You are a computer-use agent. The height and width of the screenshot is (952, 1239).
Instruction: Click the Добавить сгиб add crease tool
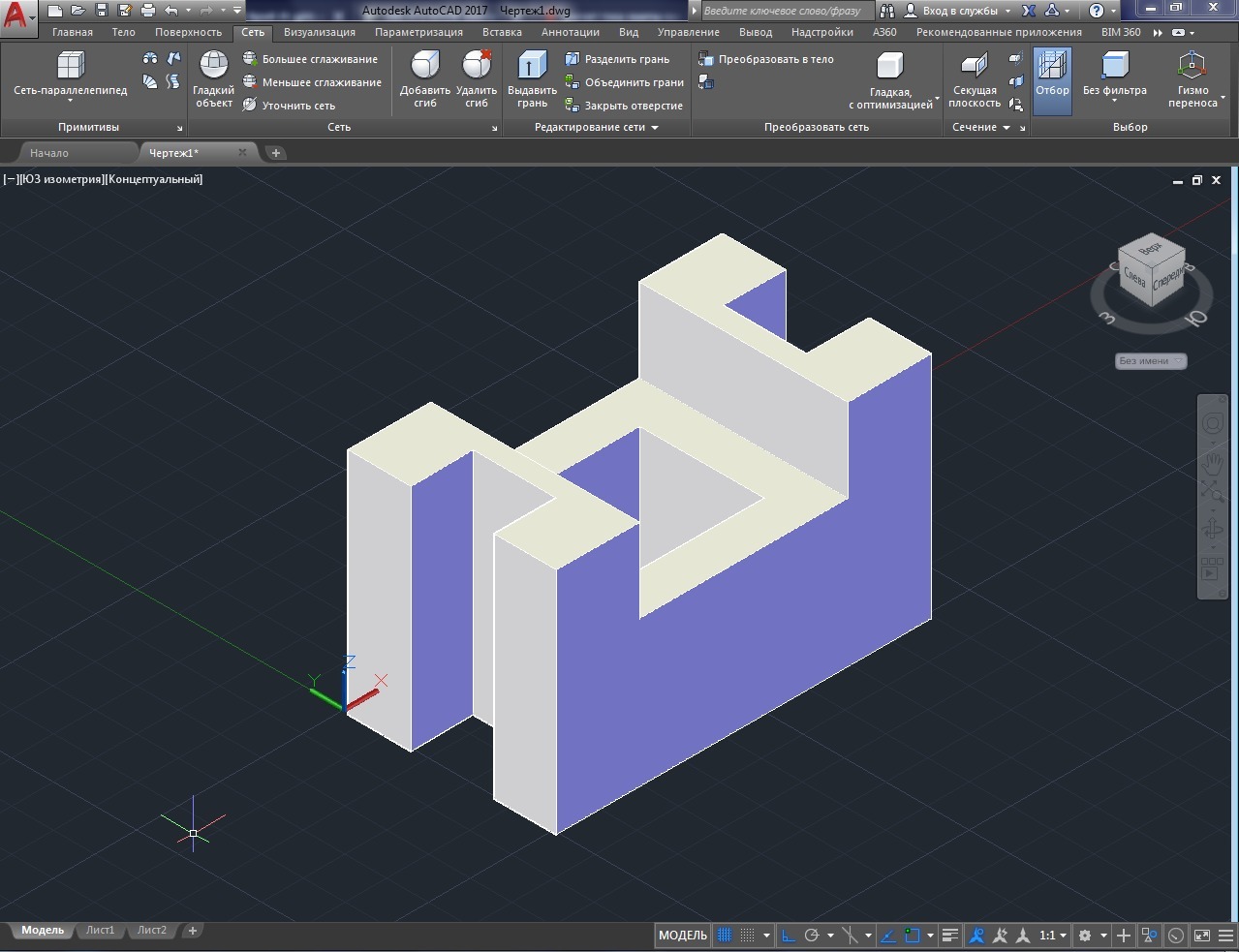coord(425,78)
